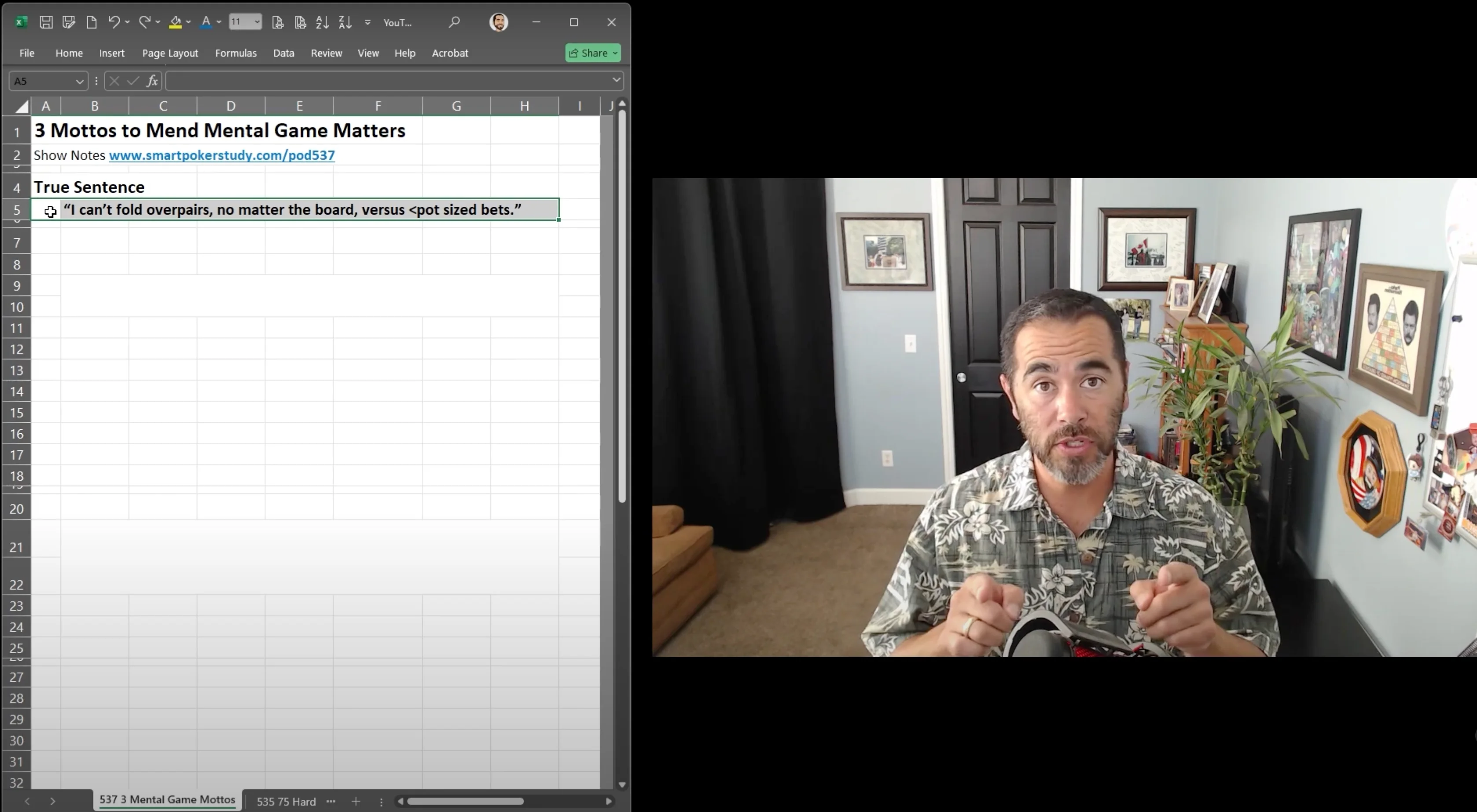Switch to the 535 75 Hard sheet
1477x812 pixels.
pyautogui.click(x=286, y=801)
